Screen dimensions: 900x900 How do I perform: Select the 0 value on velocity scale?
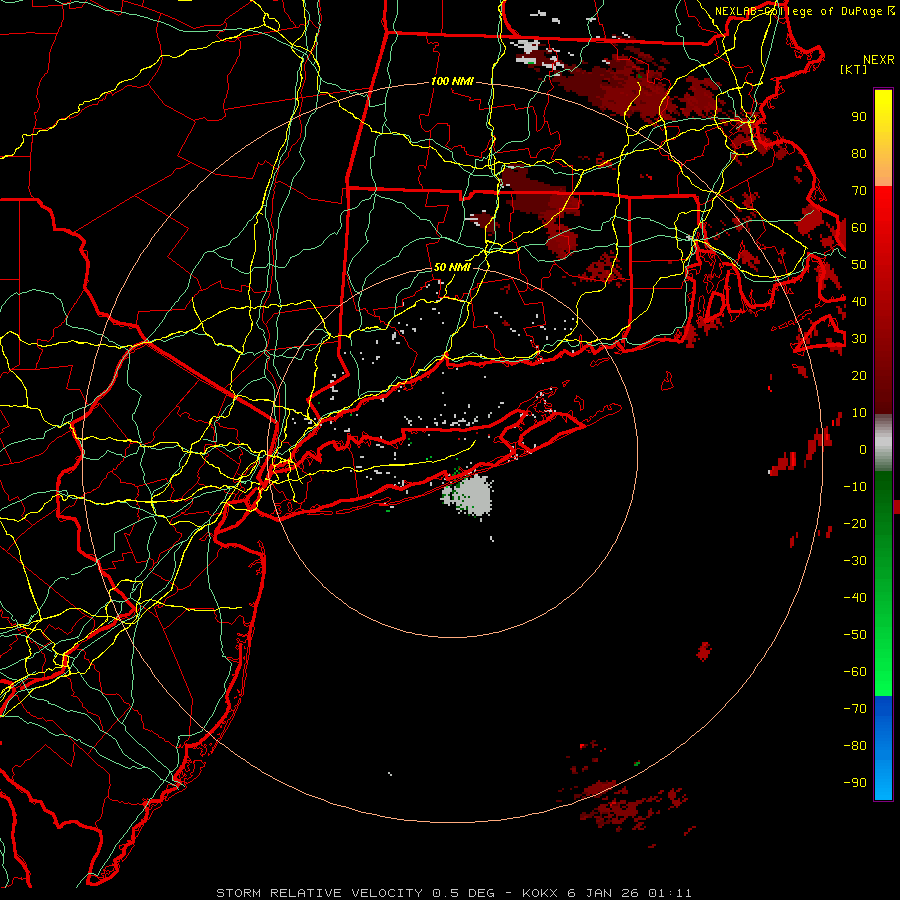point(863,449)
